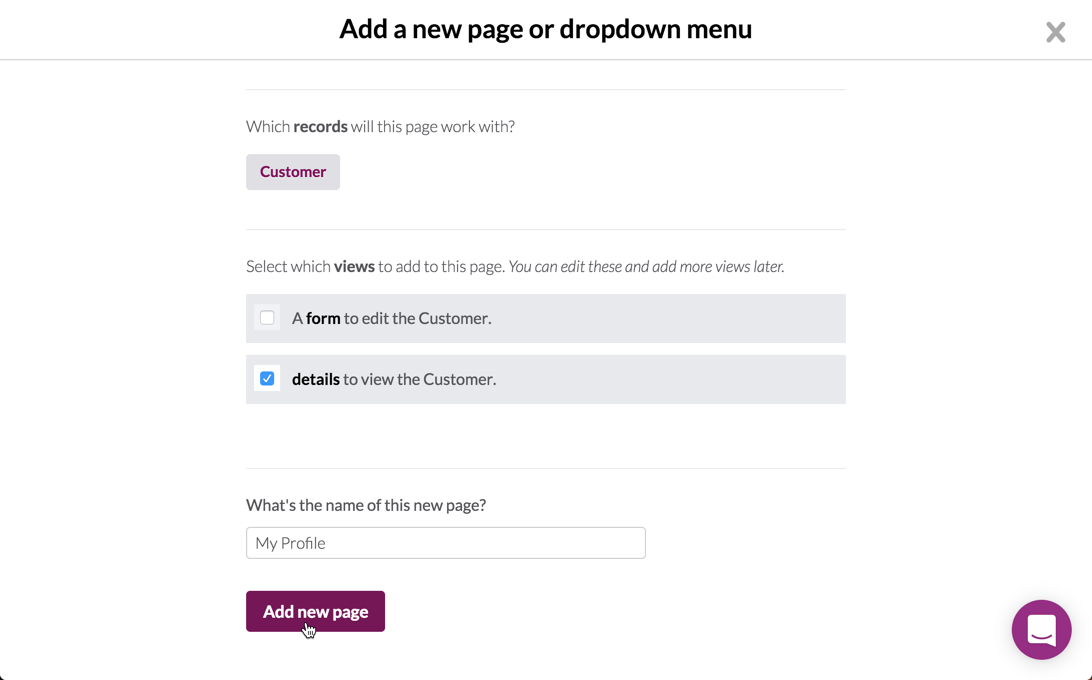
Task: Uncheck the details to view Customer checkbox
Action: click(267, 378)
